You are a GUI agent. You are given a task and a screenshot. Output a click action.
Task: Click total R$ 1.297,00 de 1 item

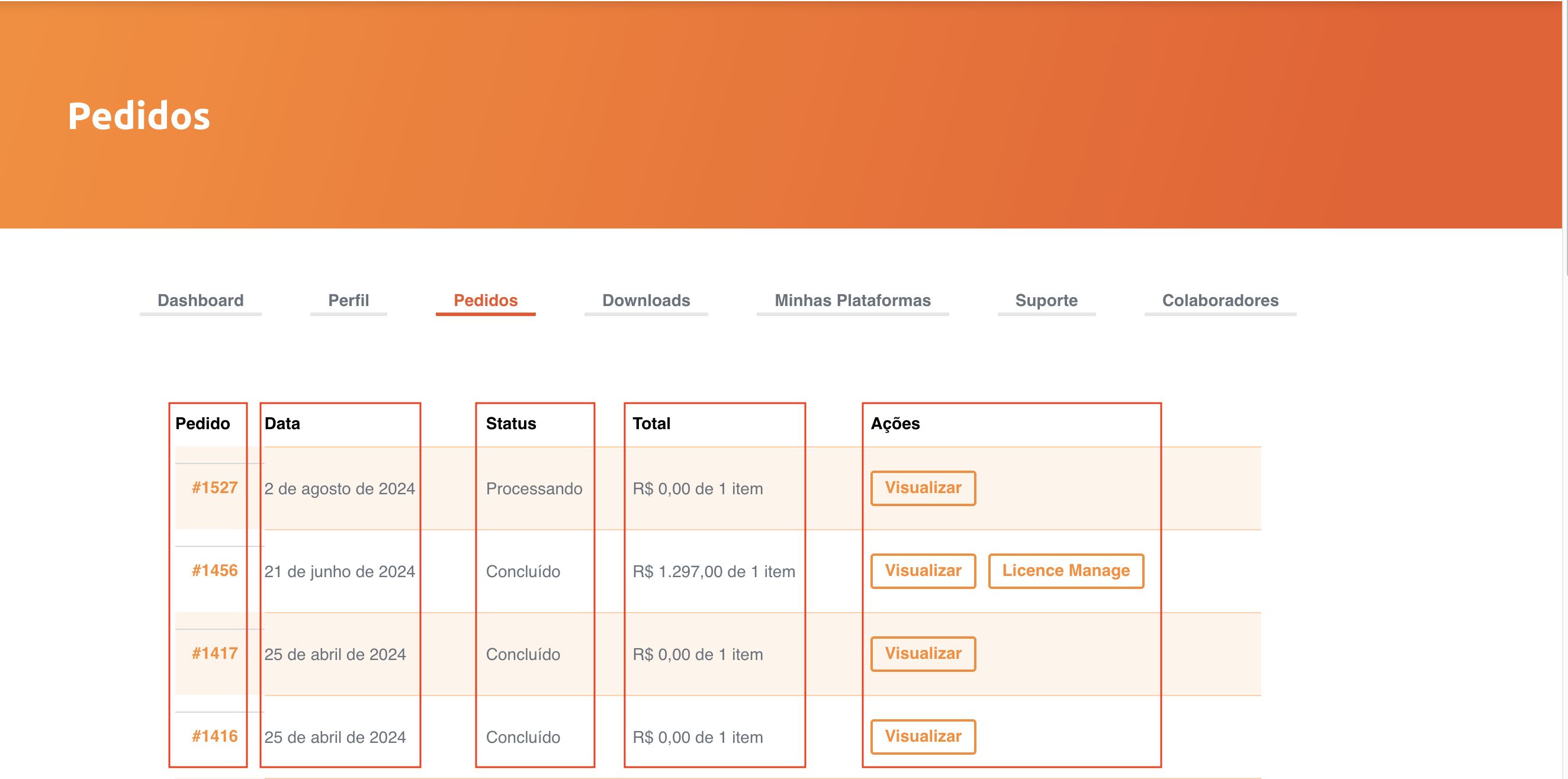click(714, 571)
